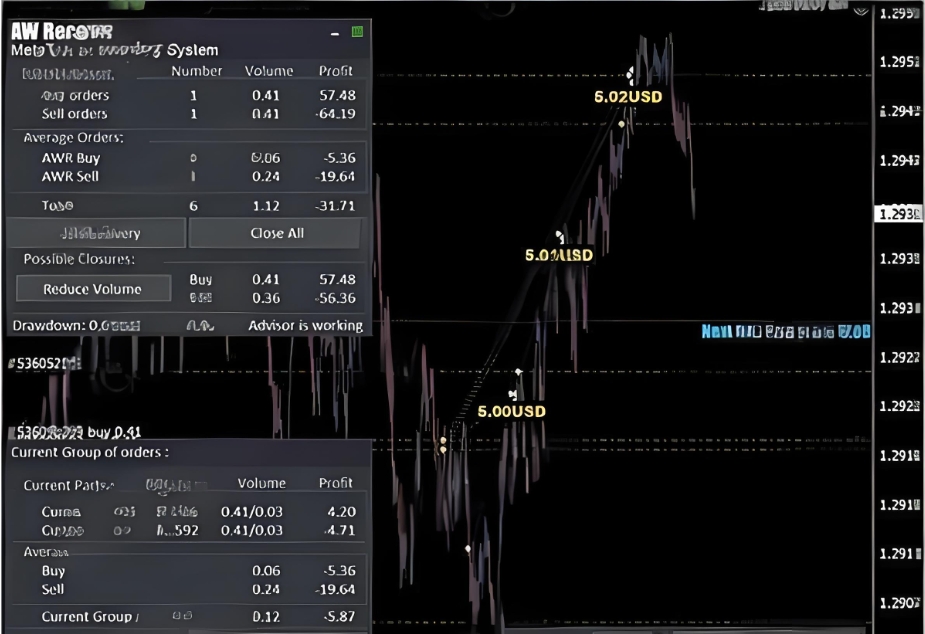The image size is (925, 634).
Task: Select the 6.02USD profit label
Action: [628, 97]
